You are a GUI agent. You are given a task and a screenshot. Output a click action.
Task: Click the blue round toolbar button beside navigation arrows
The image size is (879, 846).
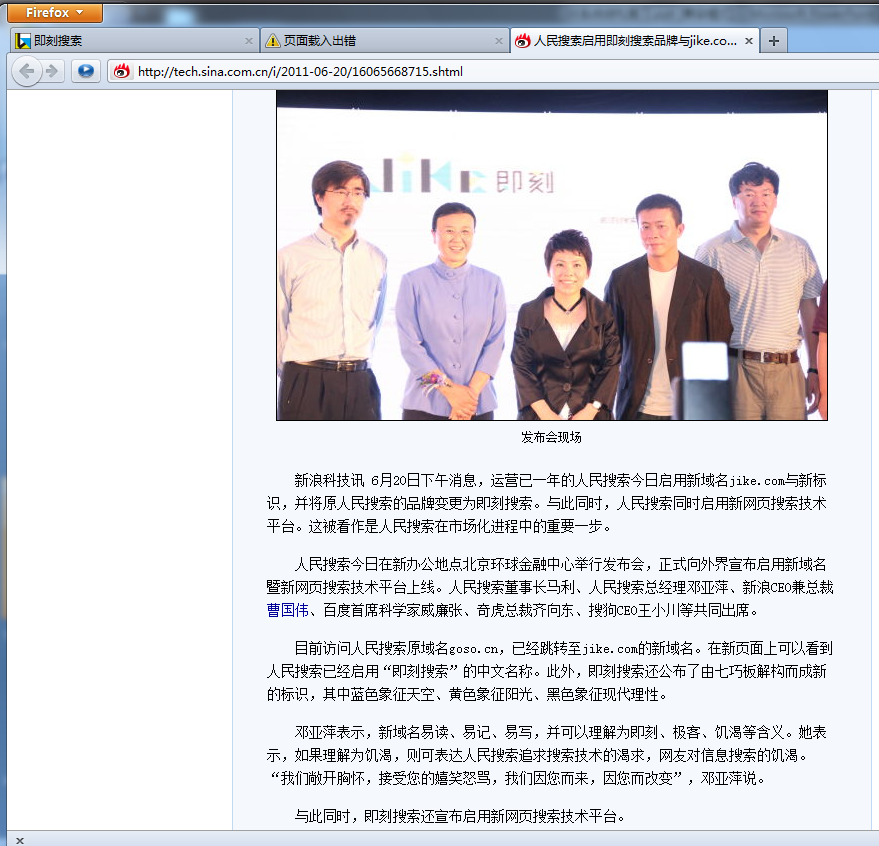[86, 71]
